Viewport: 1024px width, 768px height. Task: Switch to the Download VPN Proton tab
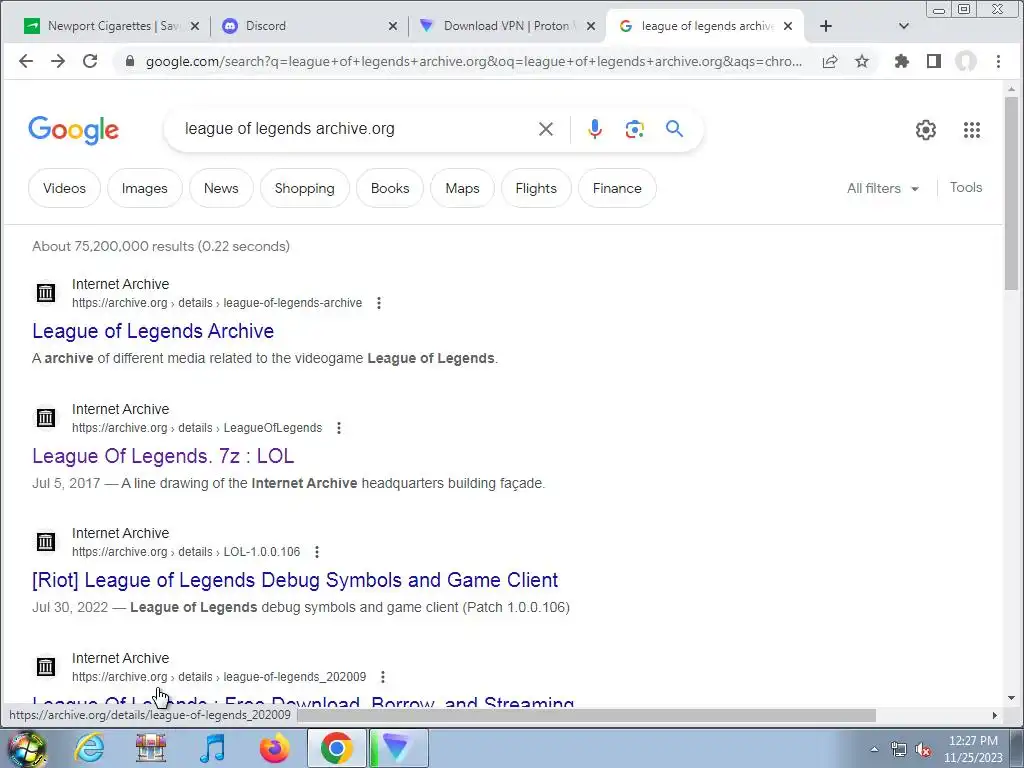(x=506, y=26)
